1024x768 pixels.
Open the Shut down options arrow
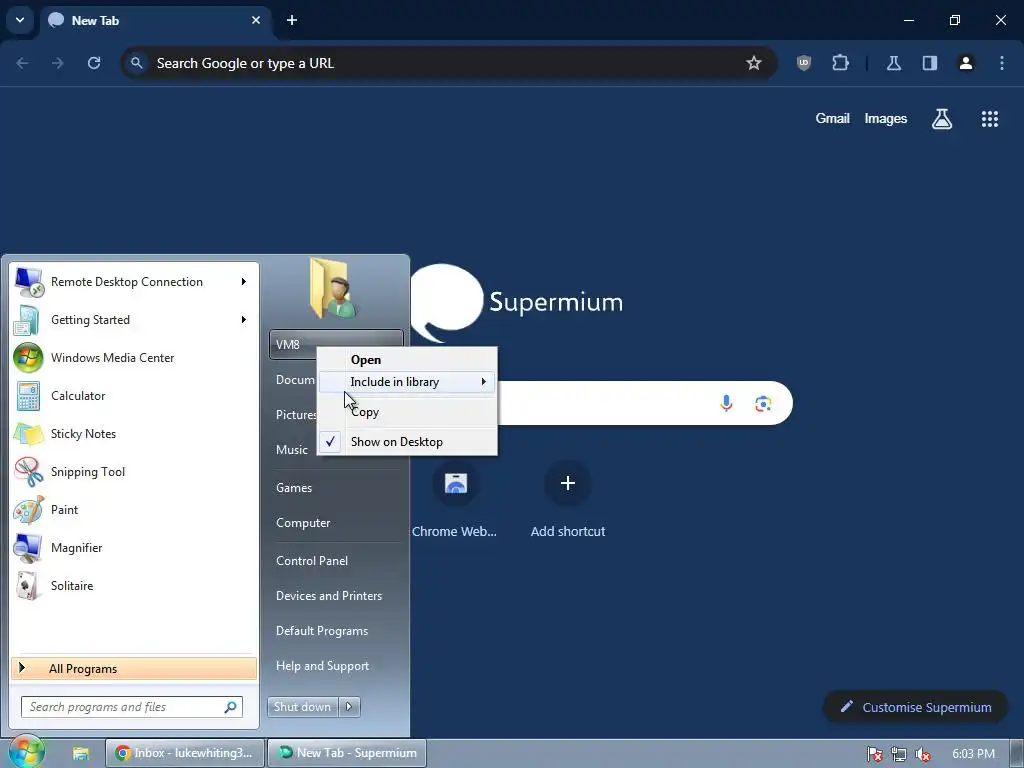coord(349,707)
